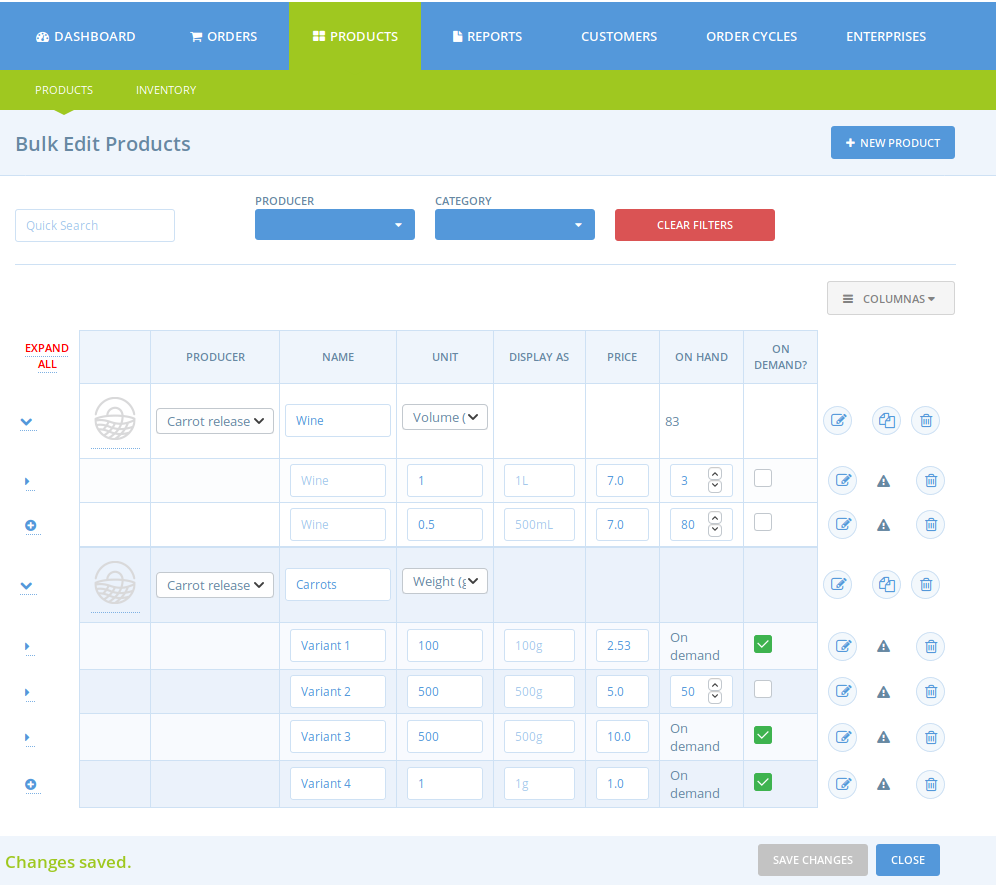Open Weight unit select for Carrots
The height and width of the screenshot is (885, 996).
[x=445, y=581]
